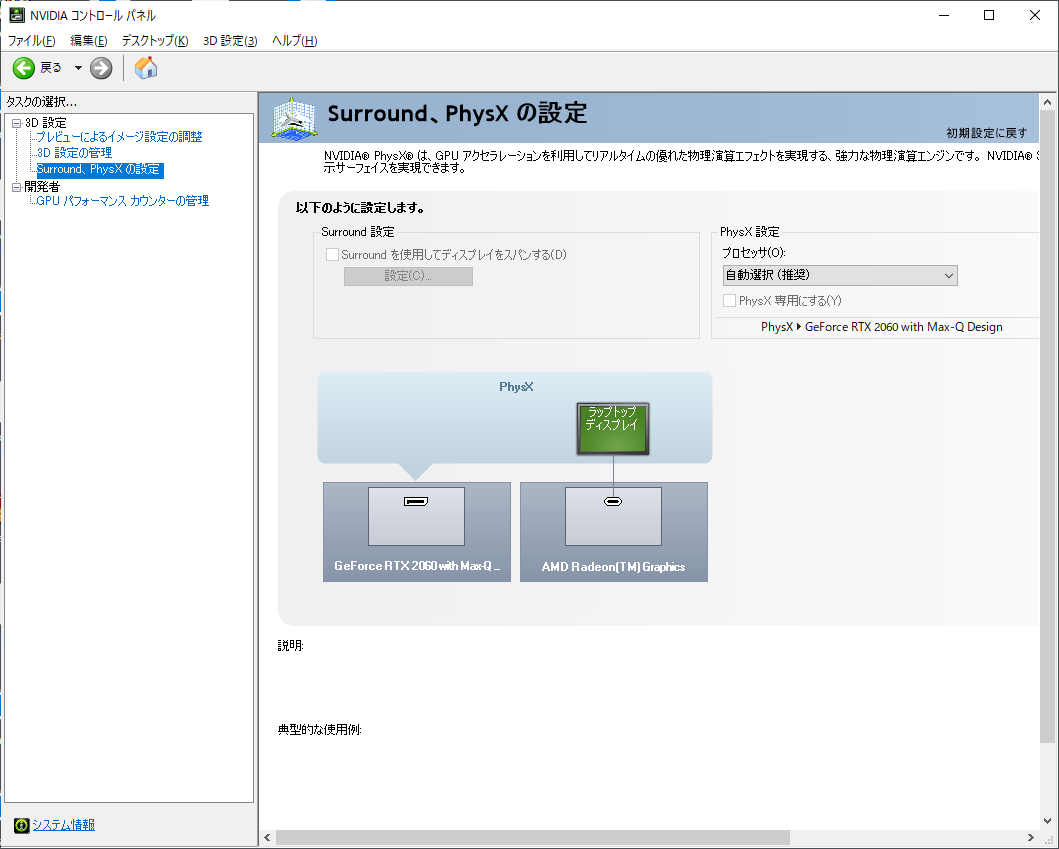Toggle Surround を使用してディスプレイをスパンする checkbox

[x=332, y=255]
